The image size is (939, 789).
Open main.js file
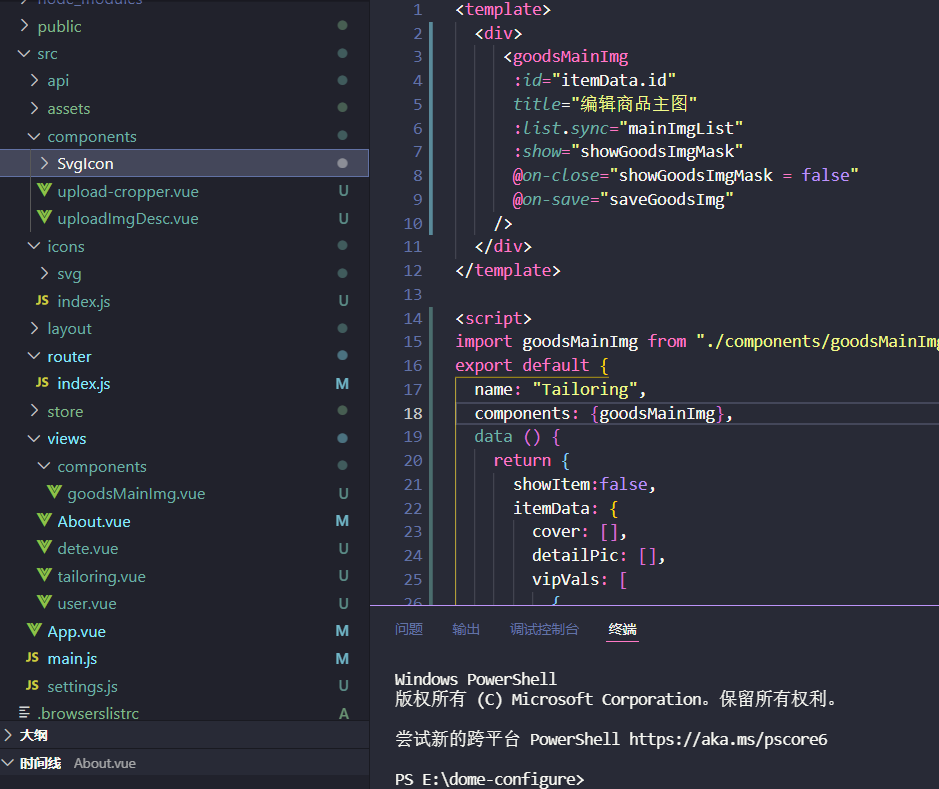pos(72,659)
